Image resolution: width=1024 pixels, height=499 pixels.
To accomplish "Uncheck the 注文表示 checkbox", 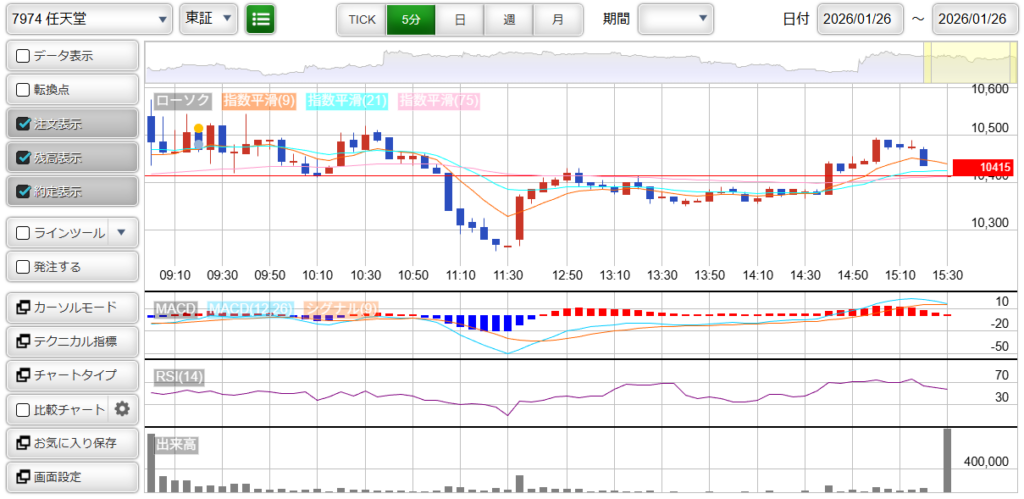I will 24,124.
